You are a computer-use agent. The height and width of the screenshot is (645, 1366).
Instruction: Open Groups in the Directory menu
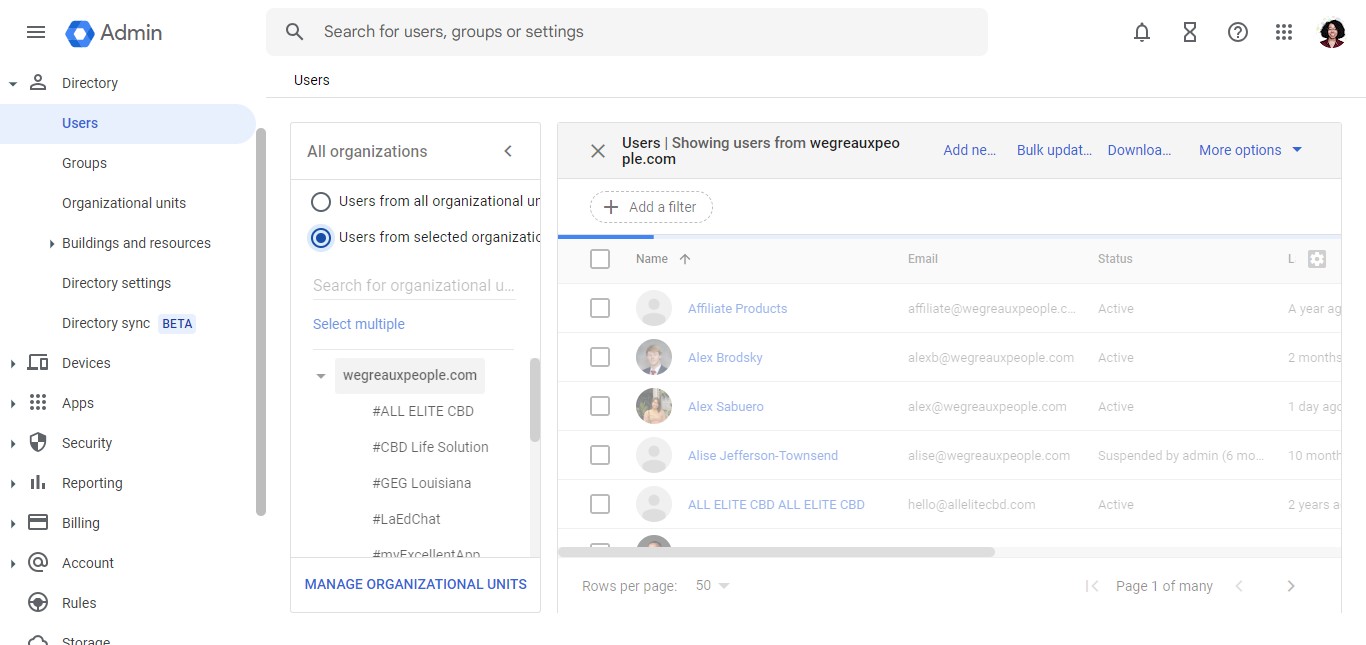tap(84, 163)
